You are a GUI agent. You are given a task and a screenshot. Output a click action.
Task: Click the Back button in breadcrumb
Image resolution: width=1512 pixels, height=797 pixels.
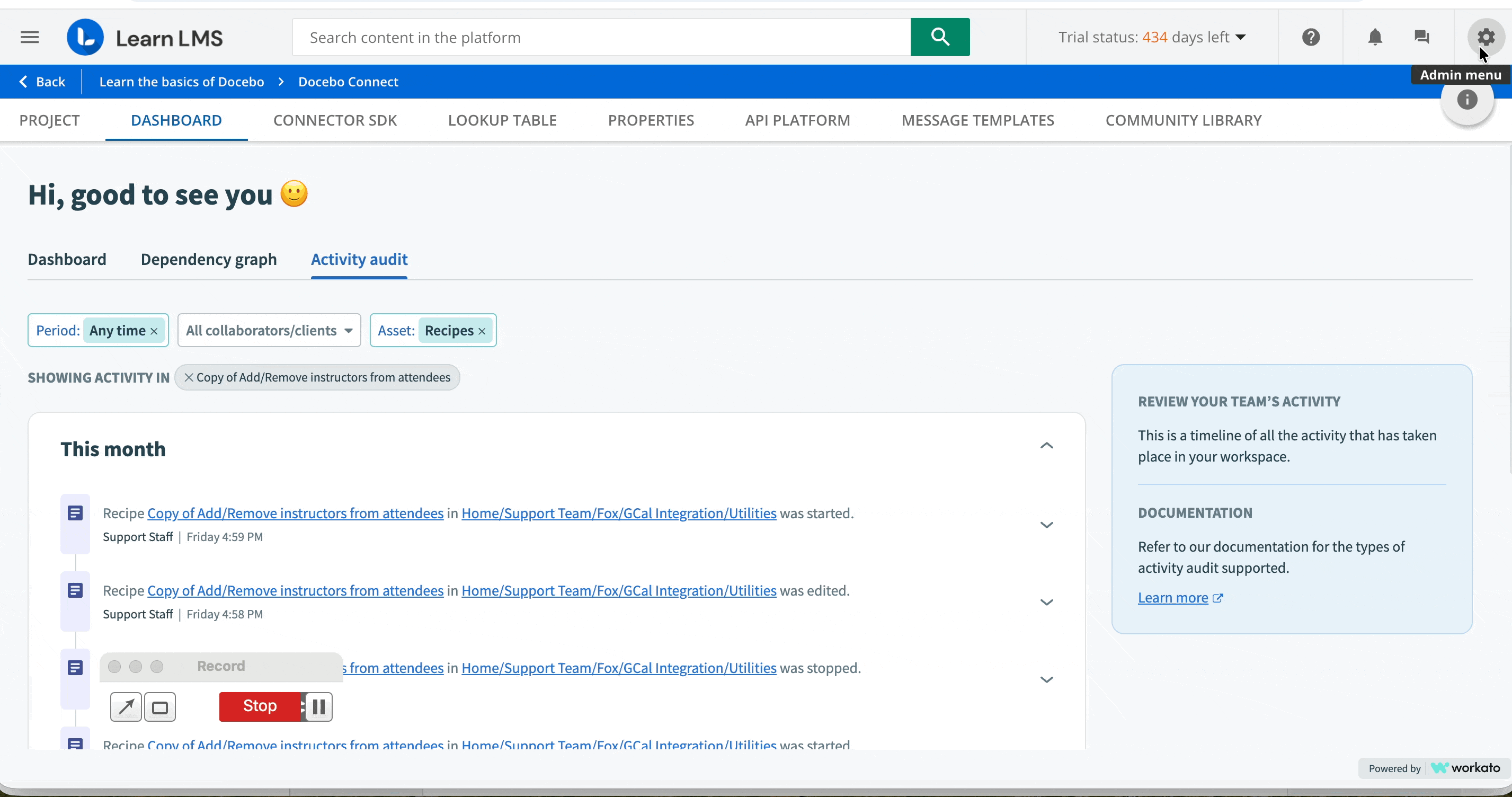click(x=42, y=82)
